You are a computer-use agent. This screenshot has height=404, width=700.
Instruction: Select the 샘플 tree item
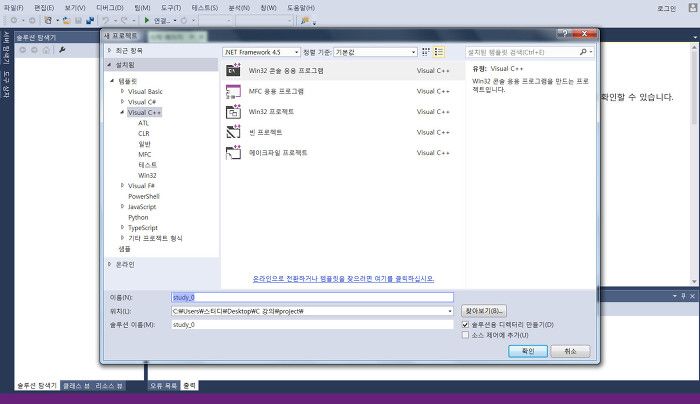[x=125, y=249]
